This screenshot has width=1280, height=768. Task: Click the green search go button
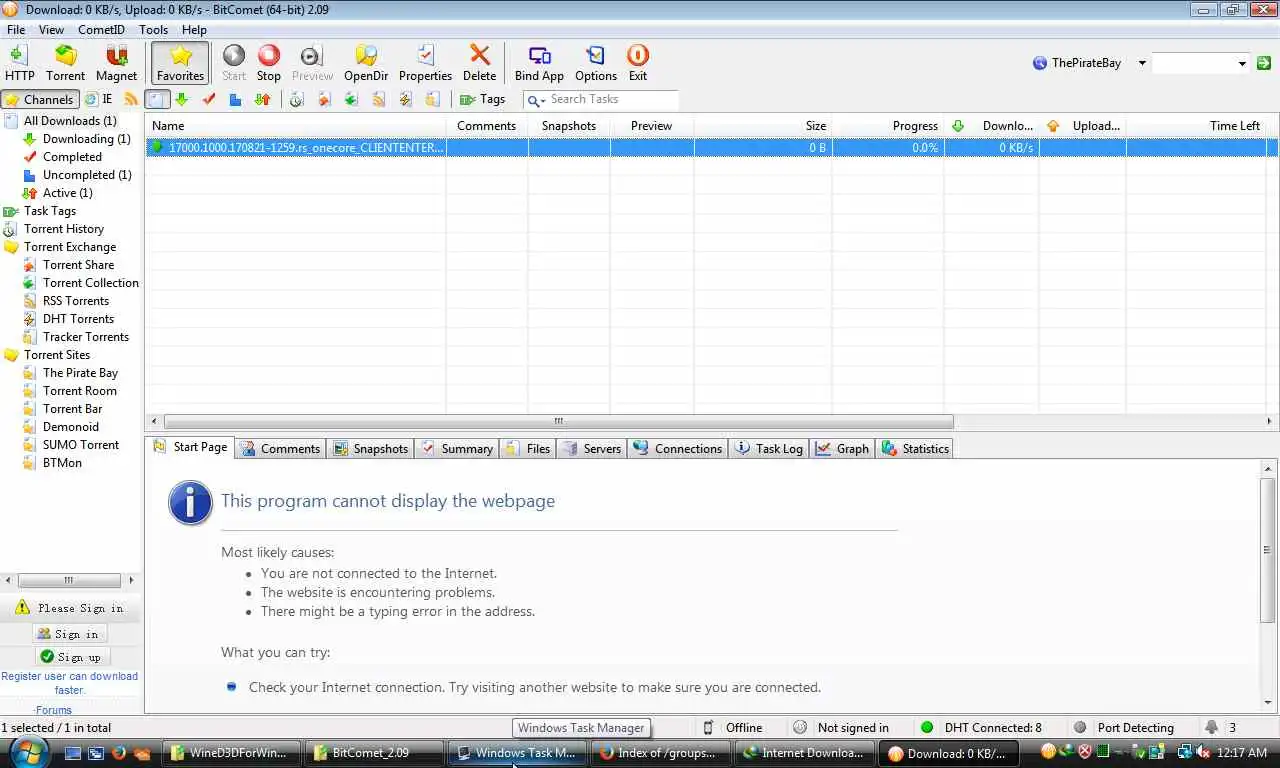tap(1264, 63)
